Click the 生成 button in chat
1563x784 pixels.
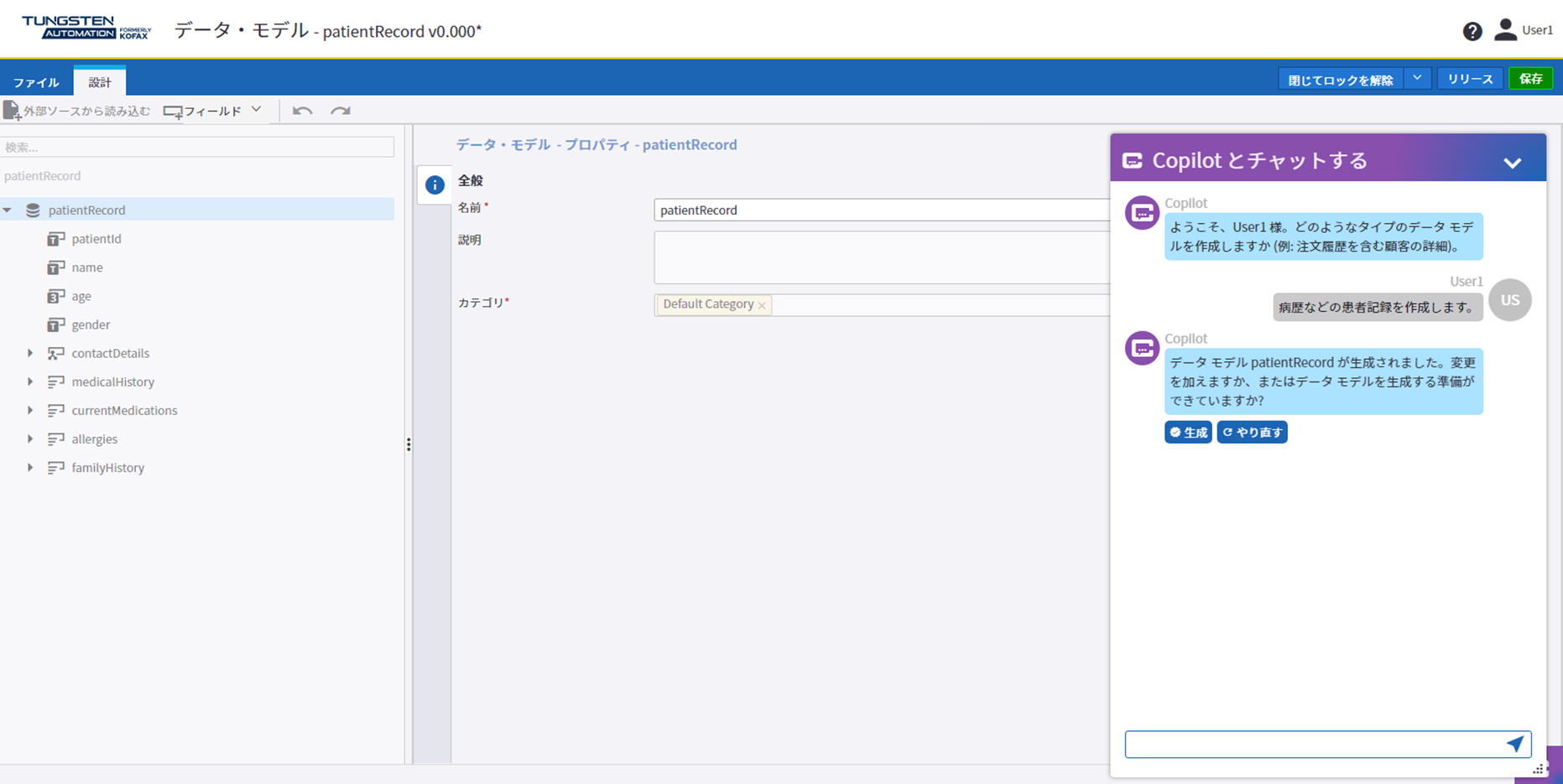pyautogui.click(x=1188, y=432)
